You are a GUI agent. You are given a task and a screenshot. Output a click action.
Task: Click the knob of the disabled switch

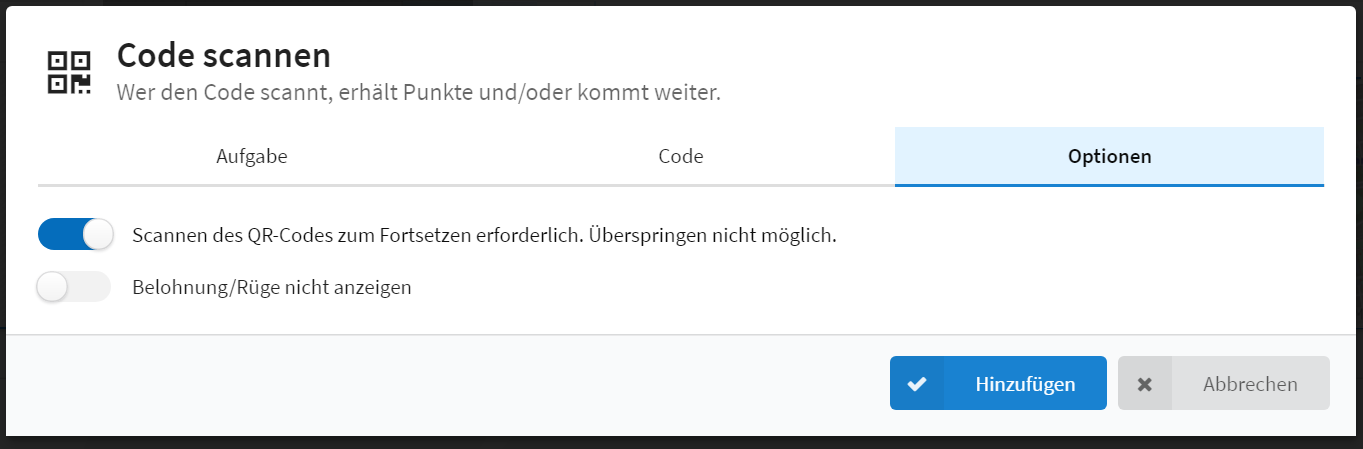(51, 287)
